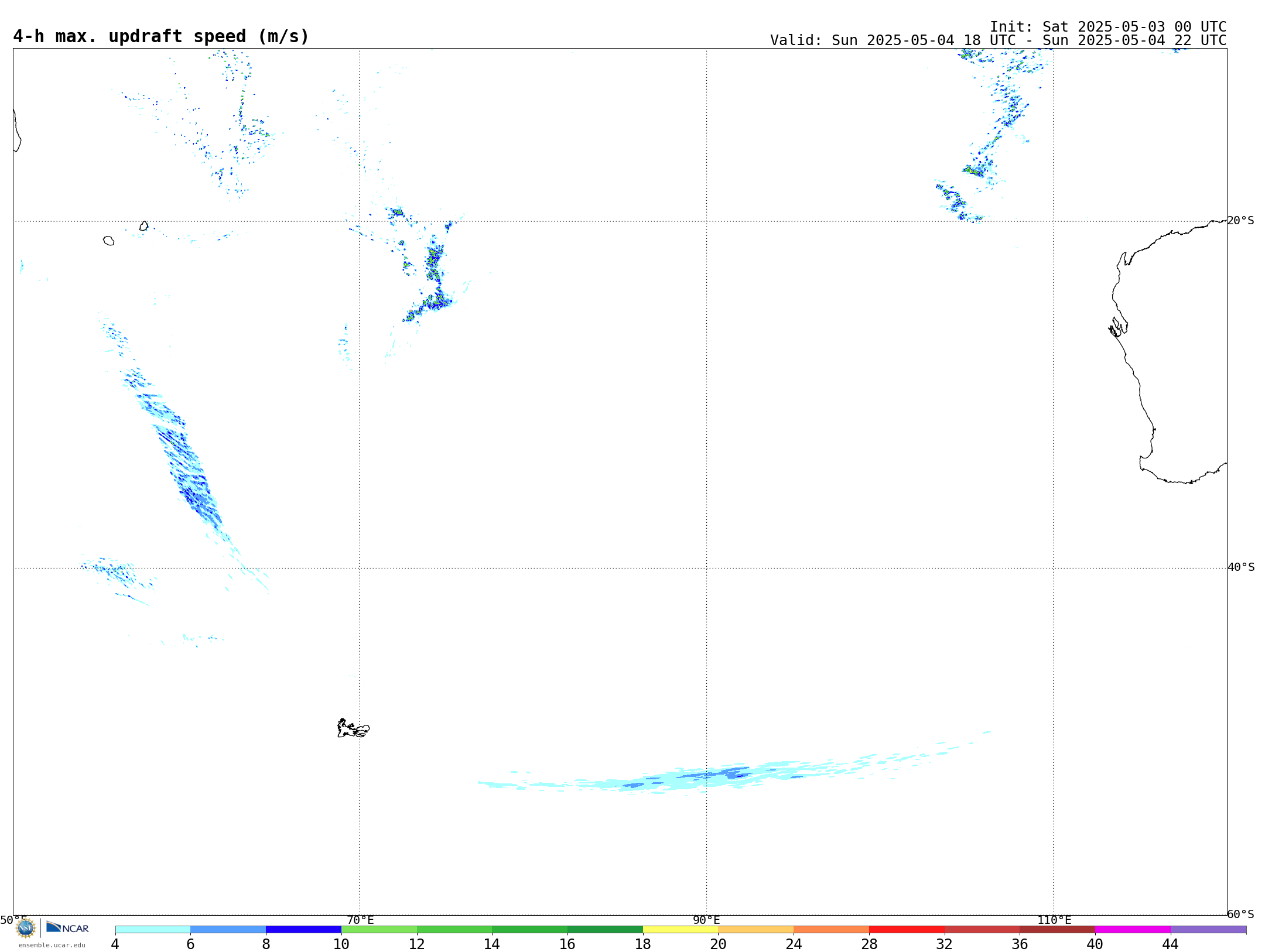Viewport: 1265px width, 952px height.
Task: Click the colorbar tick label 18
Action: (x=643, y=944)
